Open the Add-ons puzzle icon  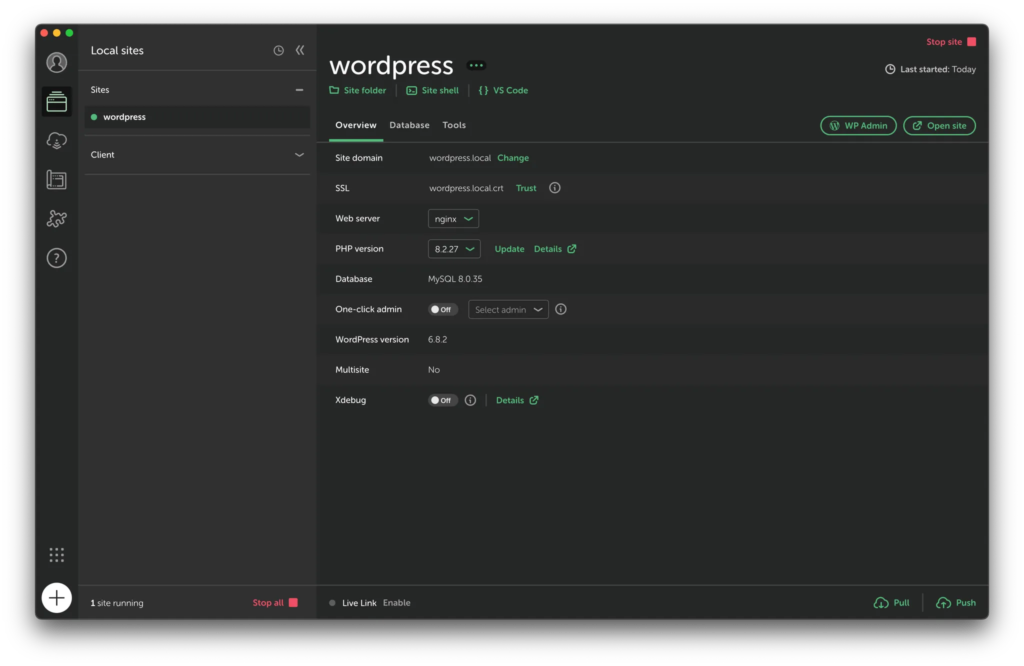[x=57, y=219]
